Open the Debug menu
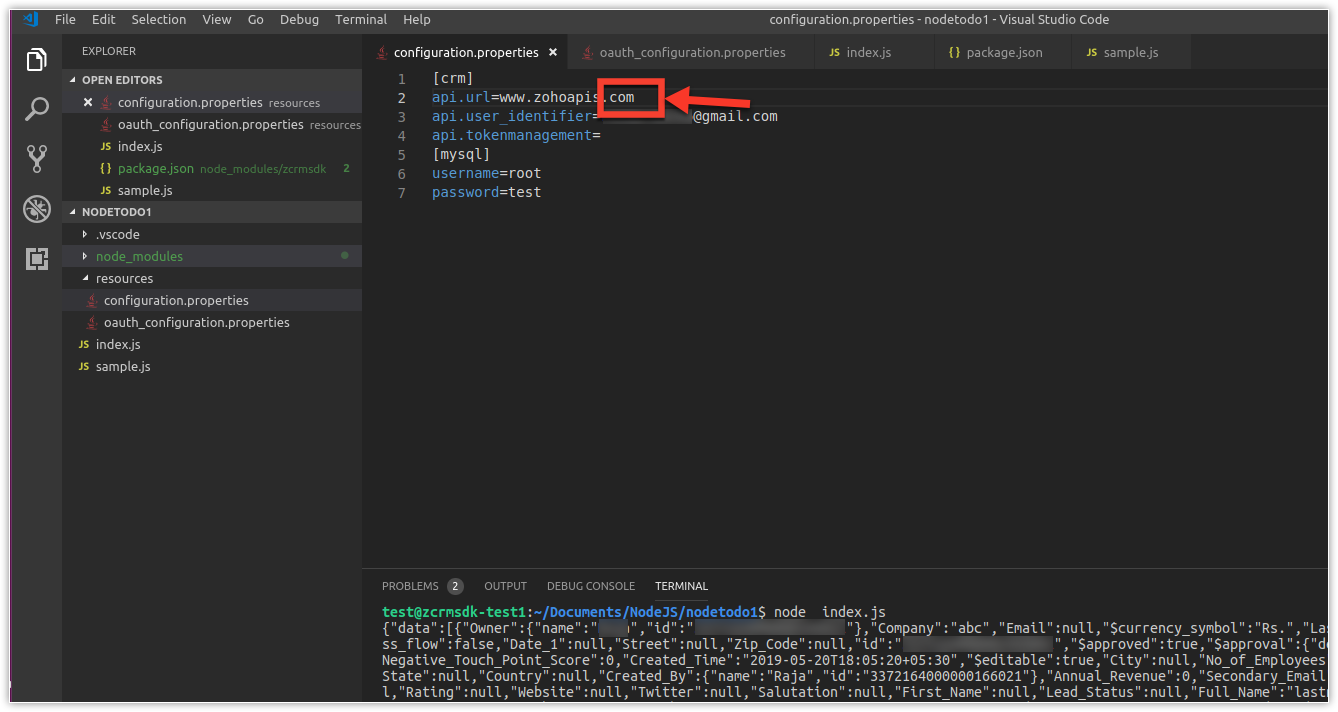The width and height of the screenshot is (1338, 712). (x=299, y=19)
